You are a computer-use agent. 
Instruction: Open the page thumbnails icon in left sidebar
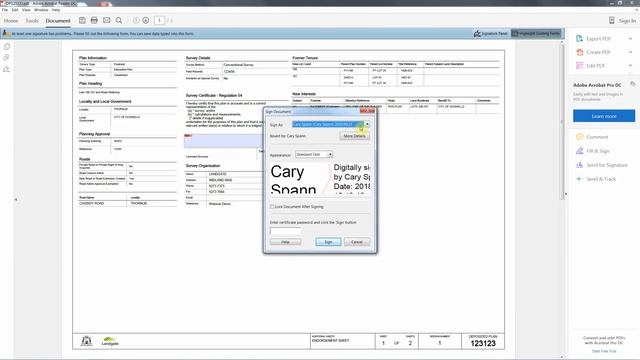pos(7,47)
